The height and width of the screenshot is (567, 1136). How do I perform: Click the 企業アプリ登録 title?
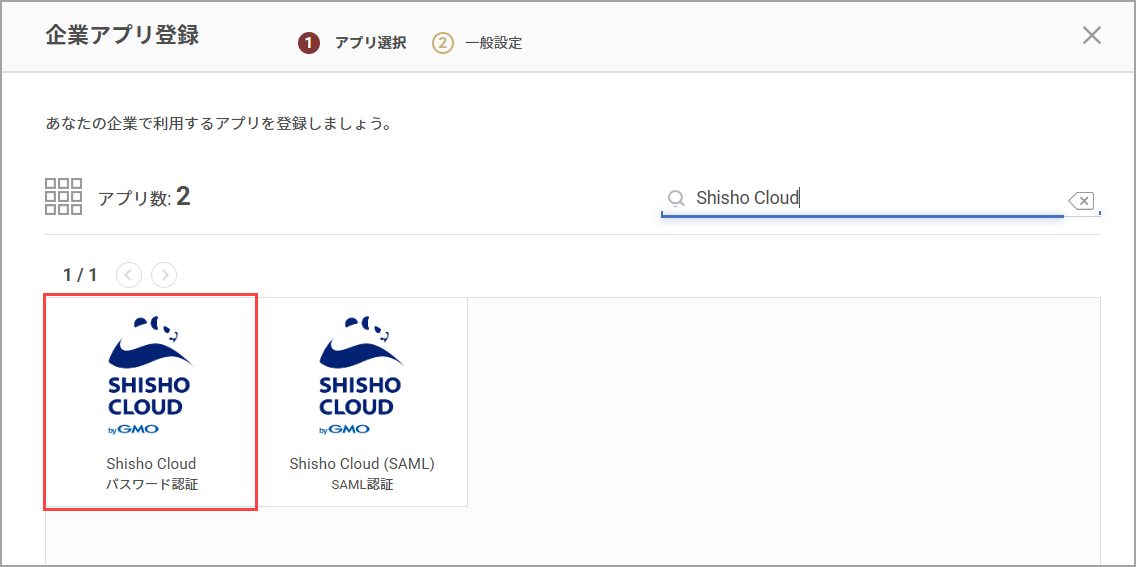pyautogui.click(x=122, y=35)
